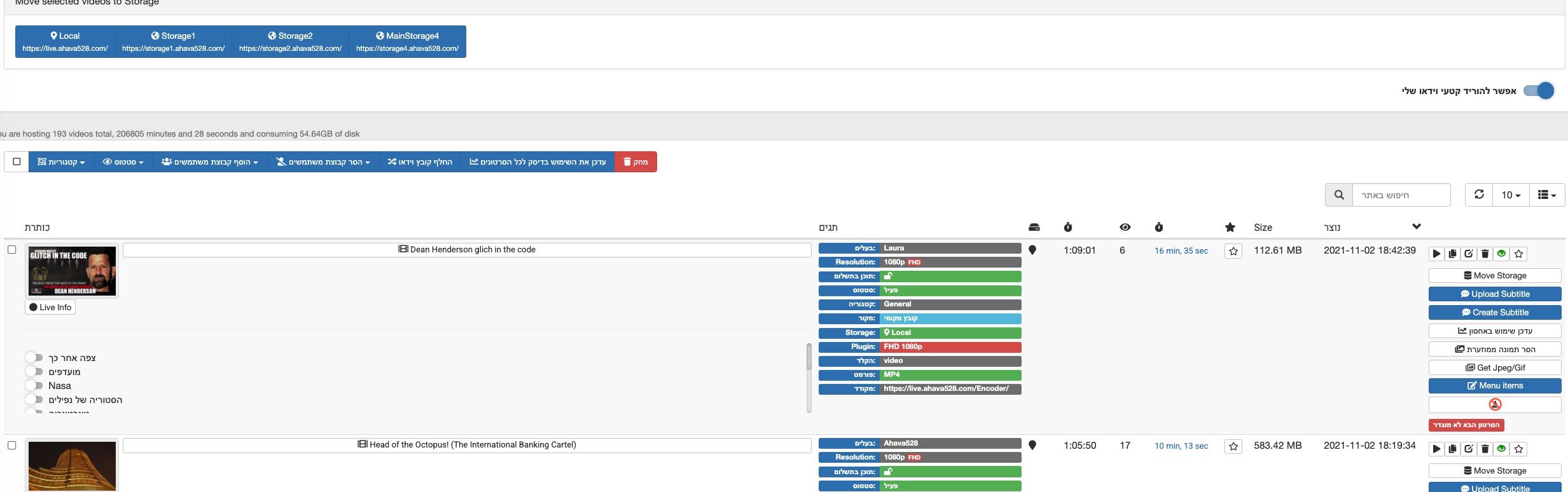Click Move Storage for Dean Henderson video
The width and height of the screenshot is (1568, 492).
click(x=1495, y=275)
